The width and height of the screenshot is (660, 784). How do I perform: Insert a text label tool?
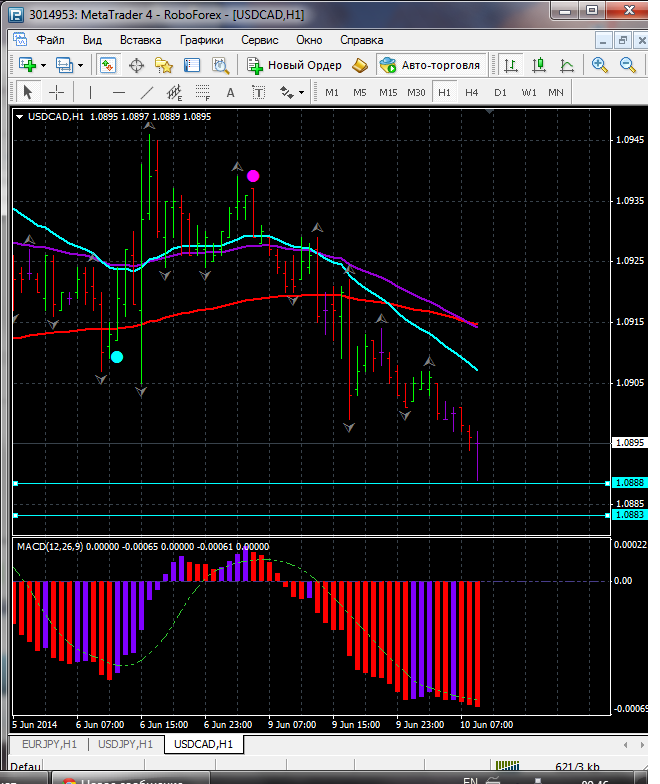[x=230, y=92]
